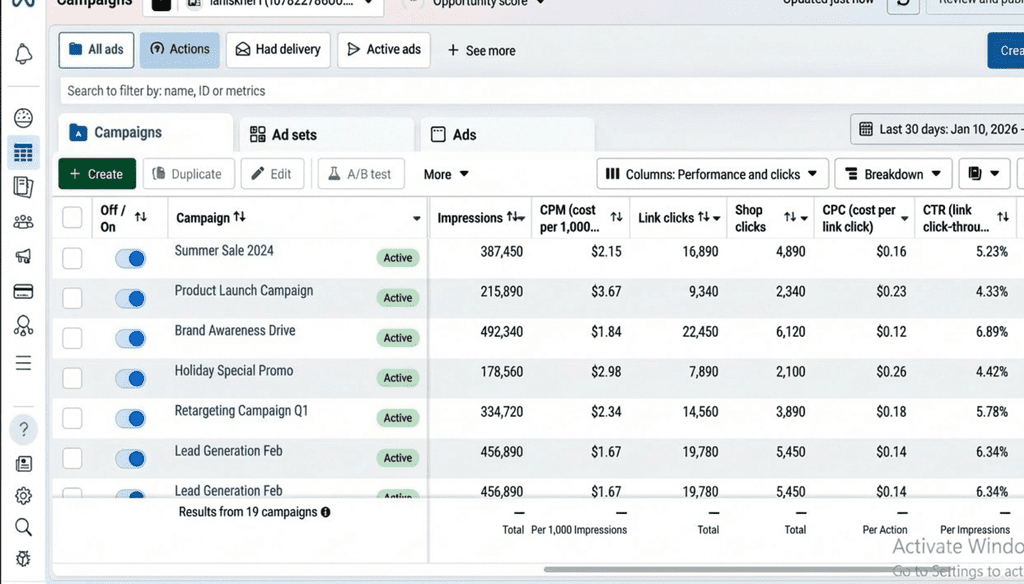Open the Help question mark icon
The height and width of the screenshot is (584, 1024).
[24, 429]
